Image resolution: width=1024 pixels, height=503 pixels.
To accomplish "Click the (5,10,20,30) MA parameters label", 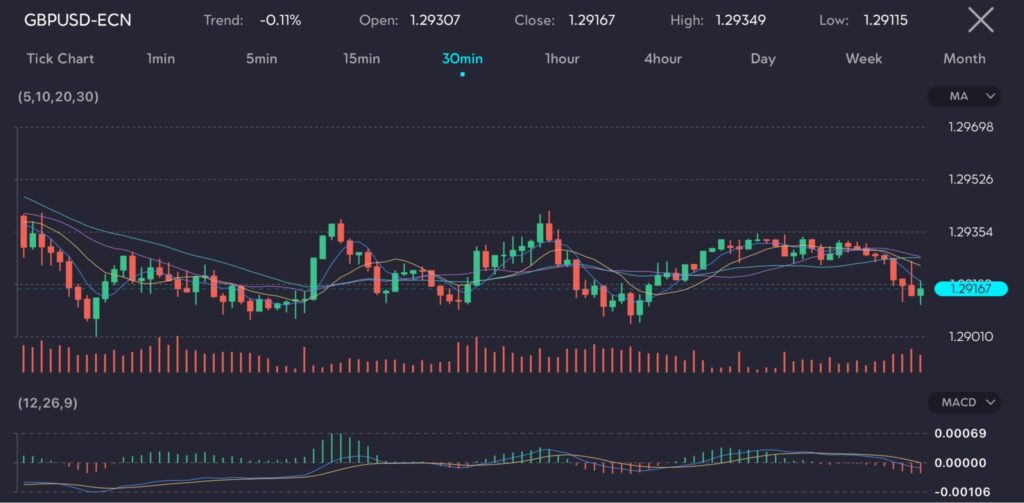I will [x=58, y=96].
